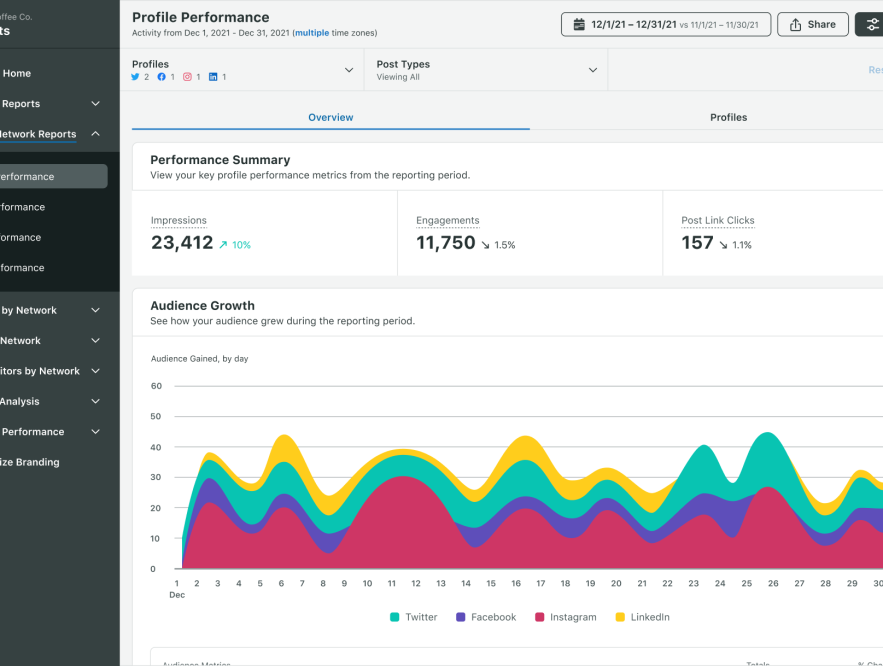Click the LinkedIn profile icon
Screen dimensions: 883x666
213,77
